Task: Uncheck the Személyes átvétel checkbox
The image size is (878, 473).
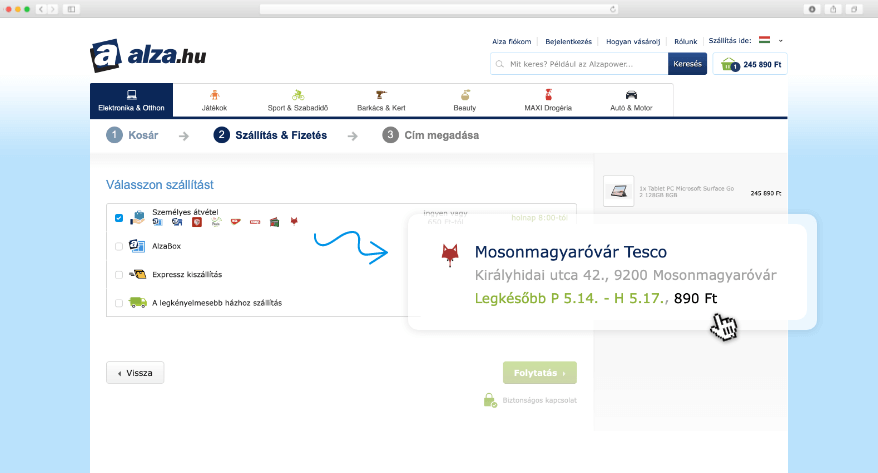Action: tap(119, 218)
